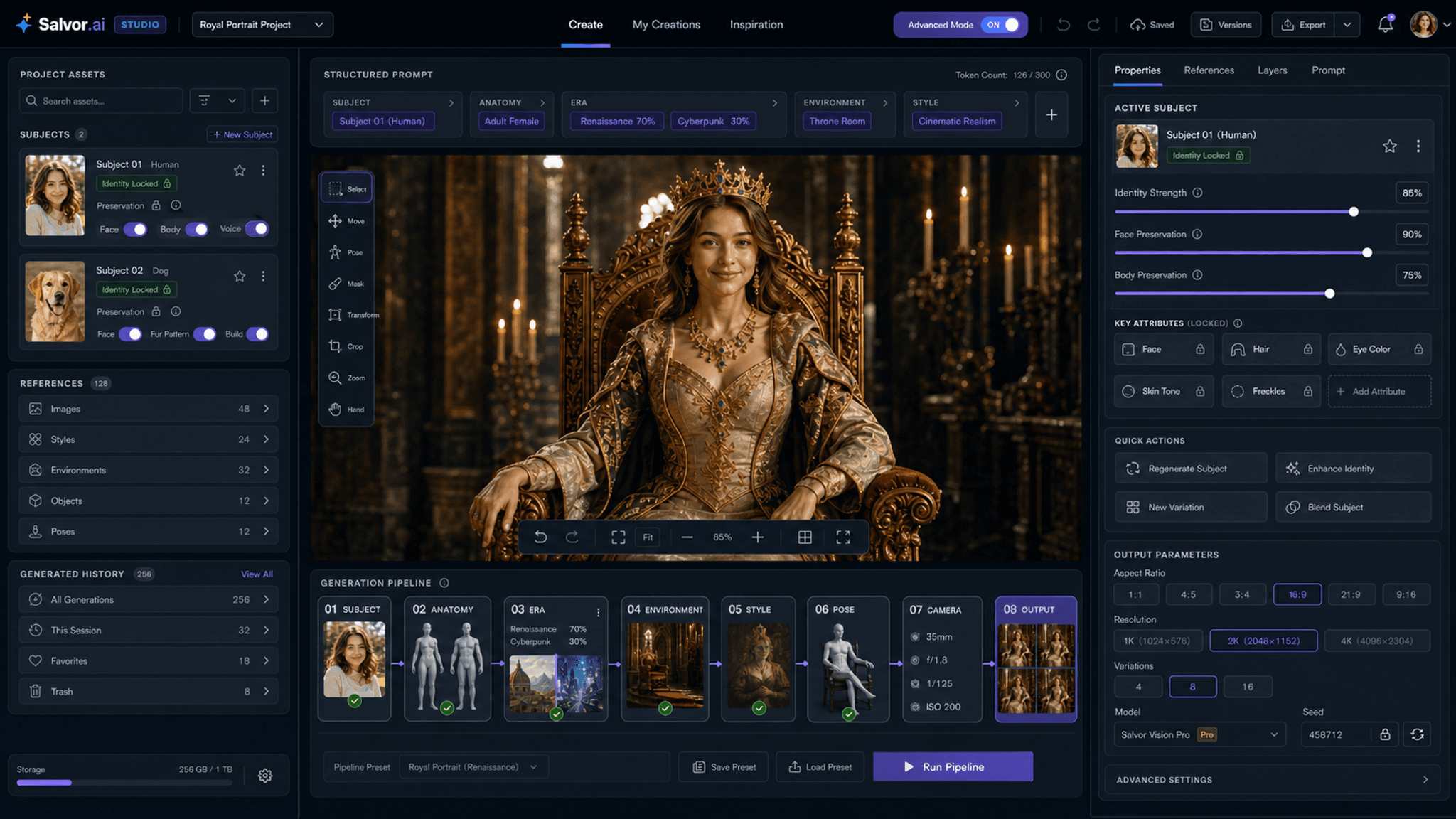This screenshot has width=1456, height=819.
Task: Open the Pipeline Preset dropdown
Action: pyautogui.click(x=473, y=767)
